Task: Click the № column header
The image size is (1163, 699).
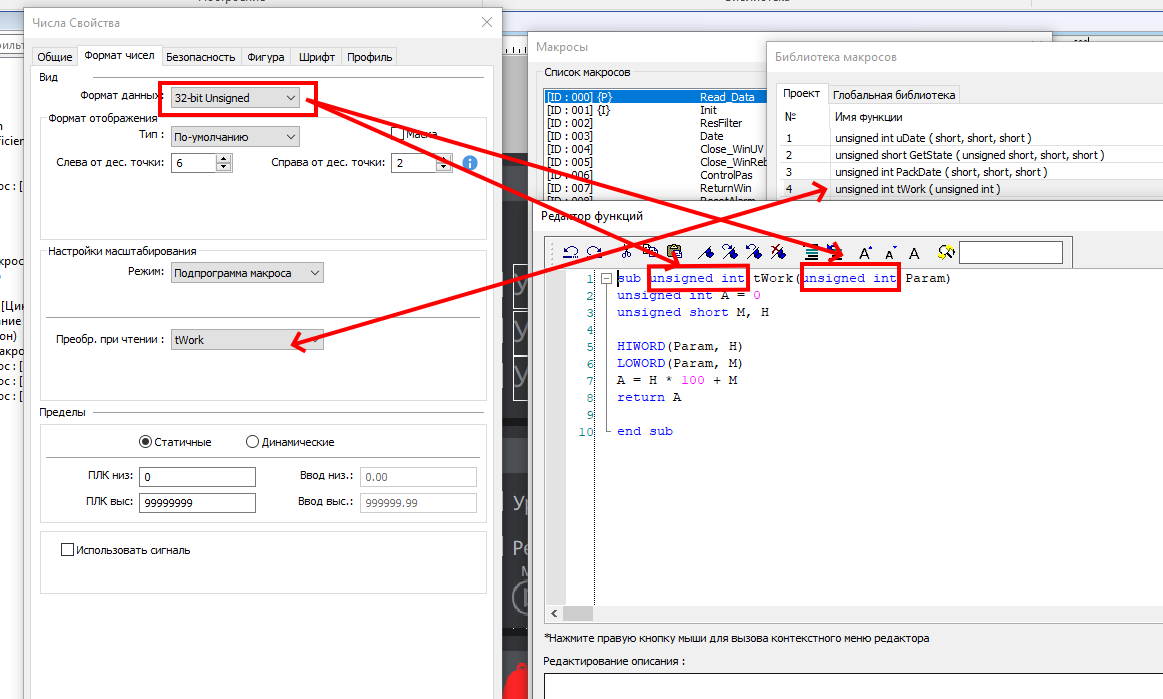Action: pyautogui.click(x=791, y=116)
